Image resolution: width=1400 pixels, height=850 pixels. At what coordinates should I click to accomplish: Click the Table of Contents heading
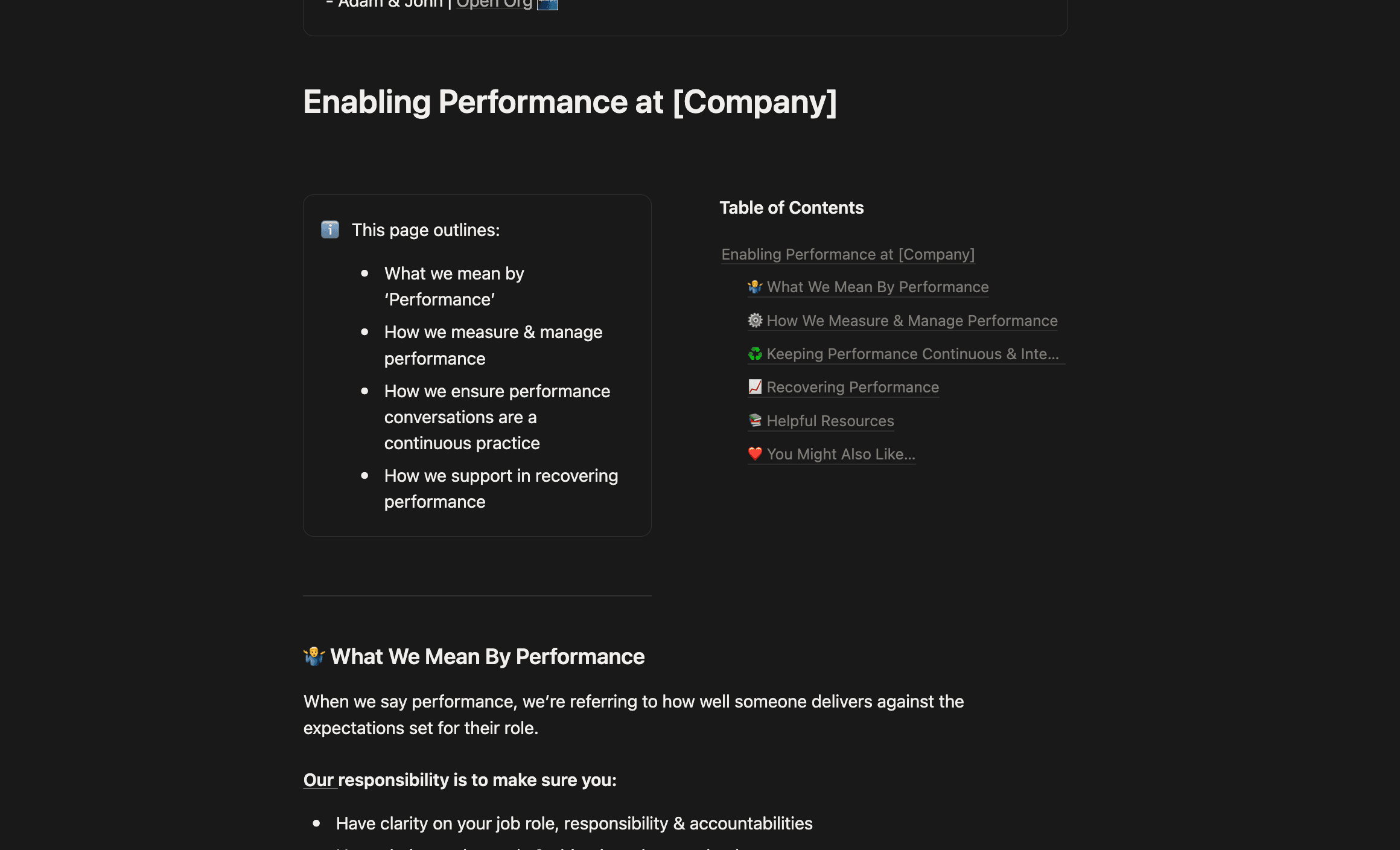[x=791, y=208]
